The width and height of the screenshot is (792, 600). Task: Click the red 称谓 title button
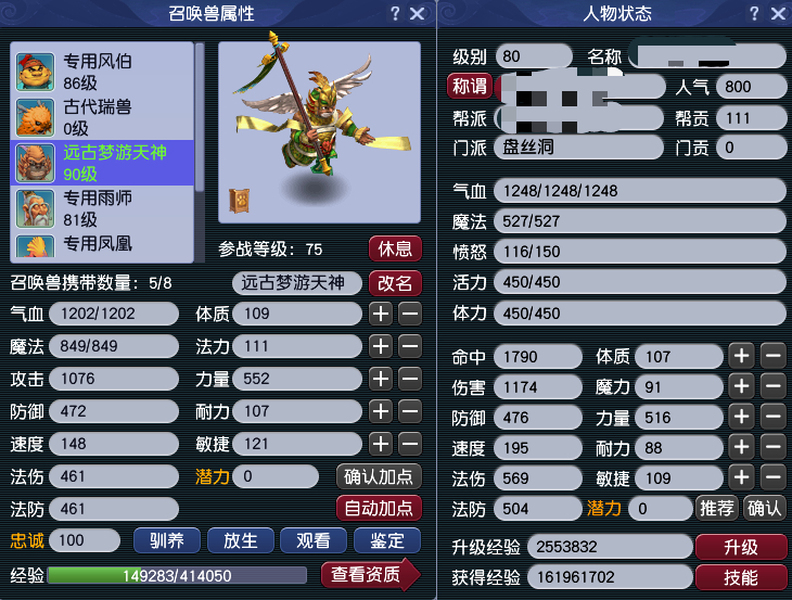[x=469, y=86]
